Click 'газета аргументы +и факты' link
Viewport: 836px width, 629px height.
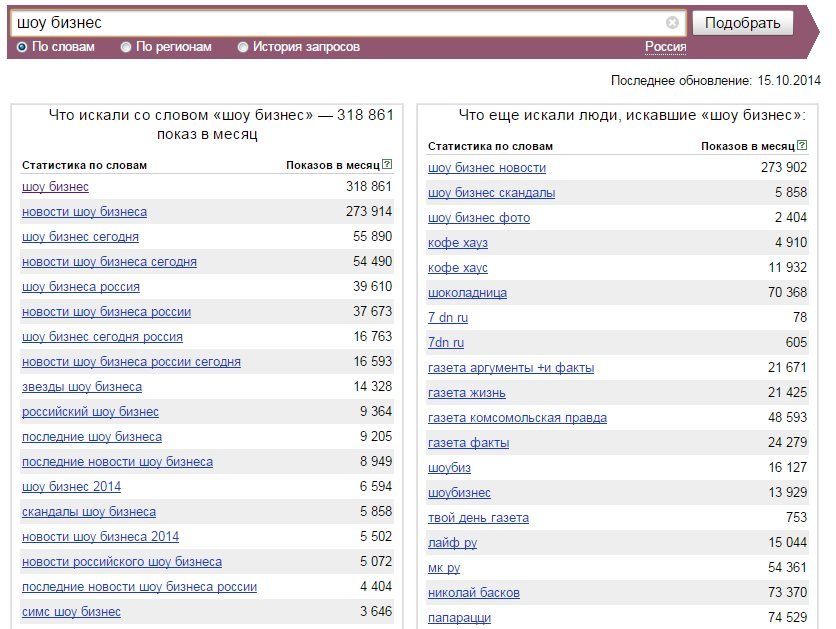tap(511, 368)
